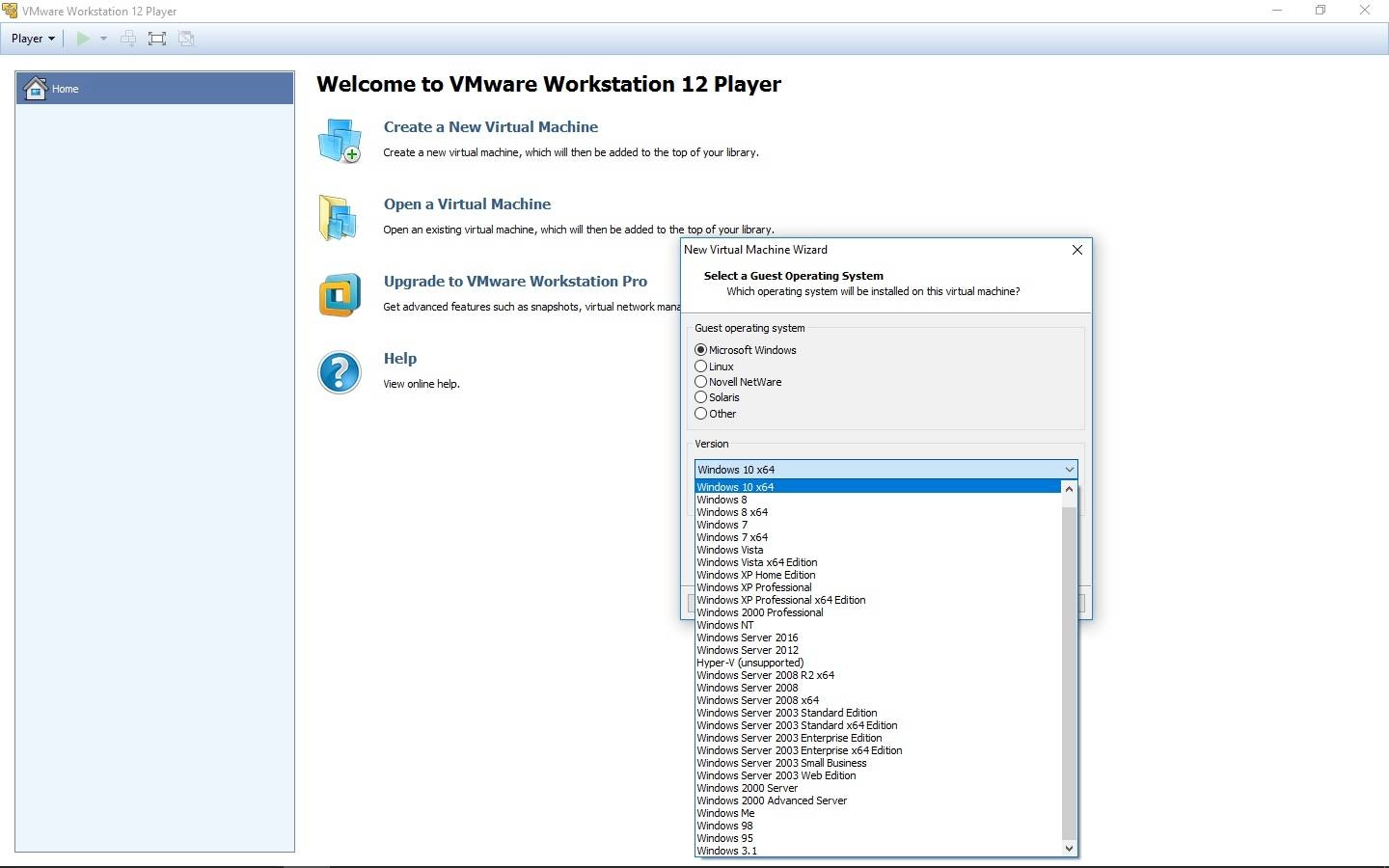Viewport: 1389px width, 868px height.
Task: Click the Open a Virtual Machine folder icon
Action: (x=339, y=217)
